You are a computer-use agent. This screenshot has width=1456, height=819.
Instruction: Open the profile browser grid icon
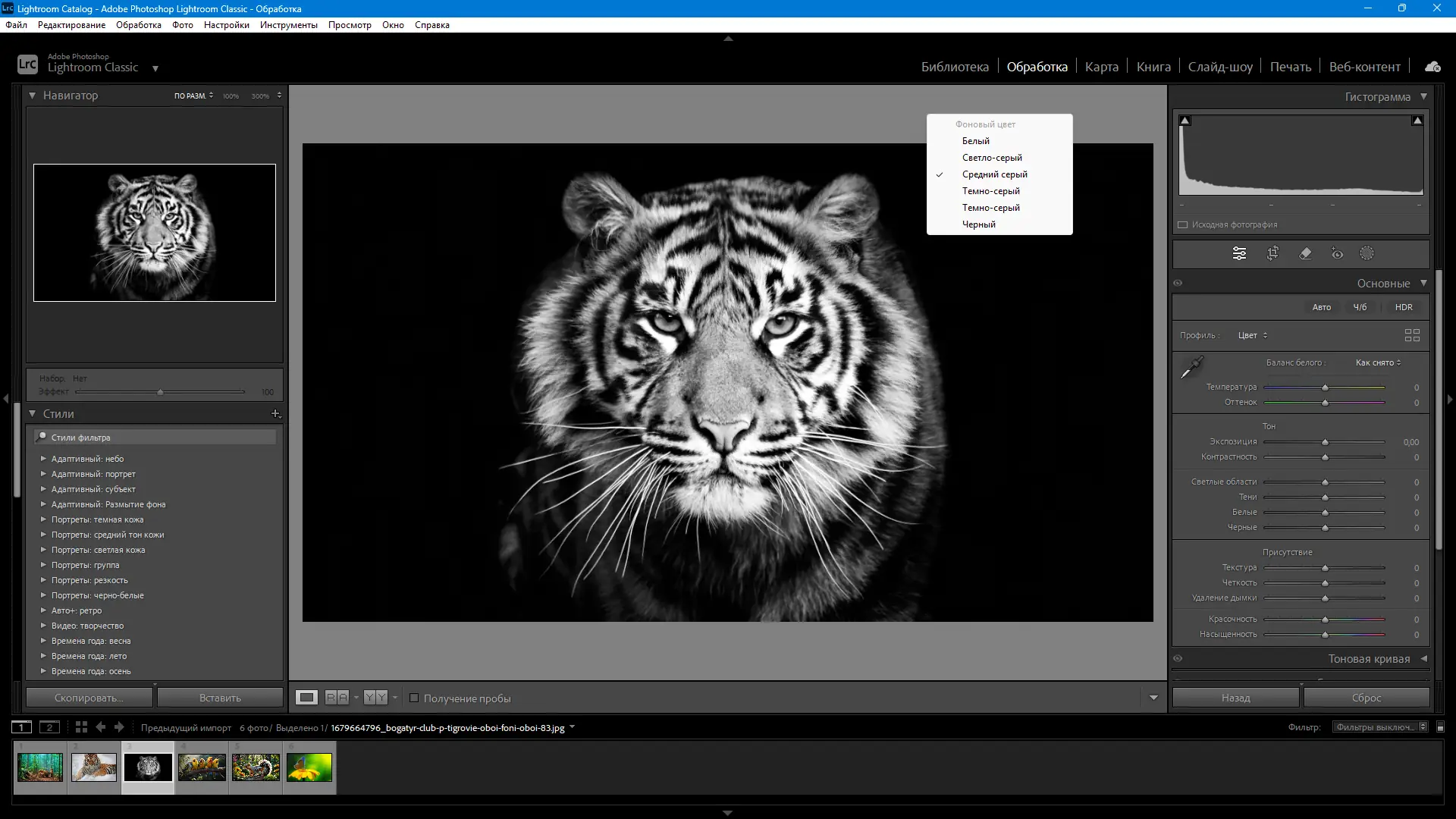1412,335
